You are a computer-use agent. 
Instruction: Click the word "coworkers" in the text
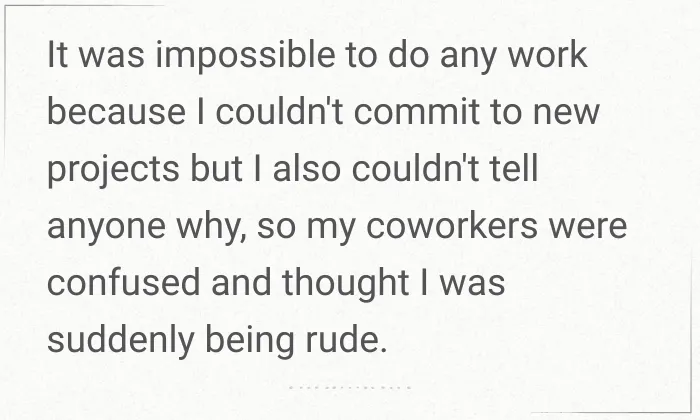[452, 225]
